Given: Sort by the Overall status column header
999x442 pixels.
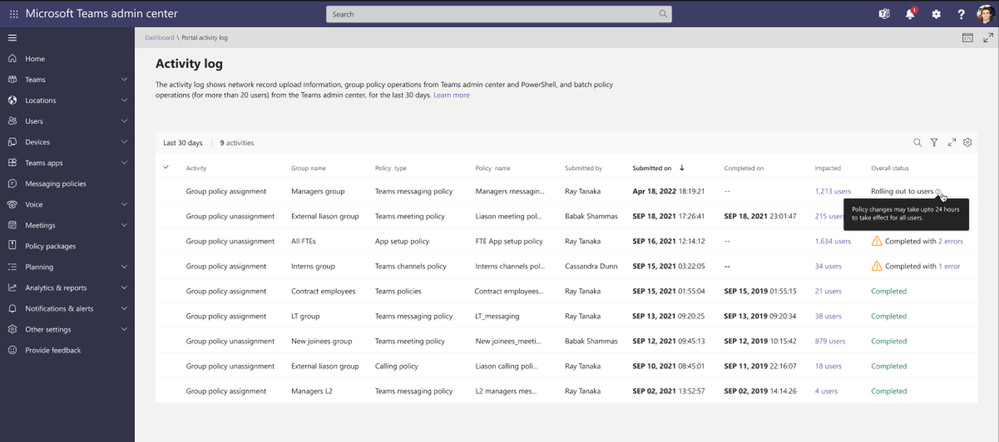Looking at the screenshot, I should point(890,168).
